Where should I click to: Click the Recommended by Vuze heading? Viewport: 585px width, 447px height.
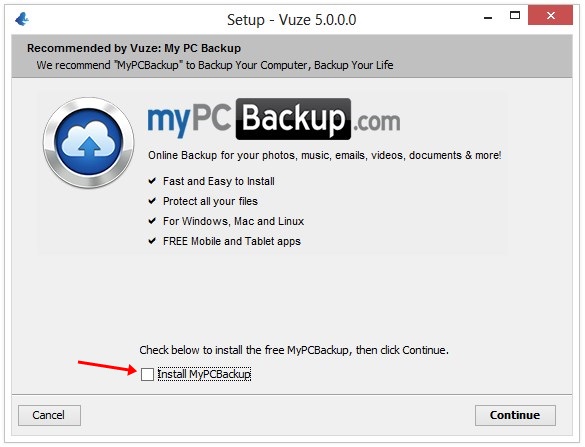pos(134,48)
